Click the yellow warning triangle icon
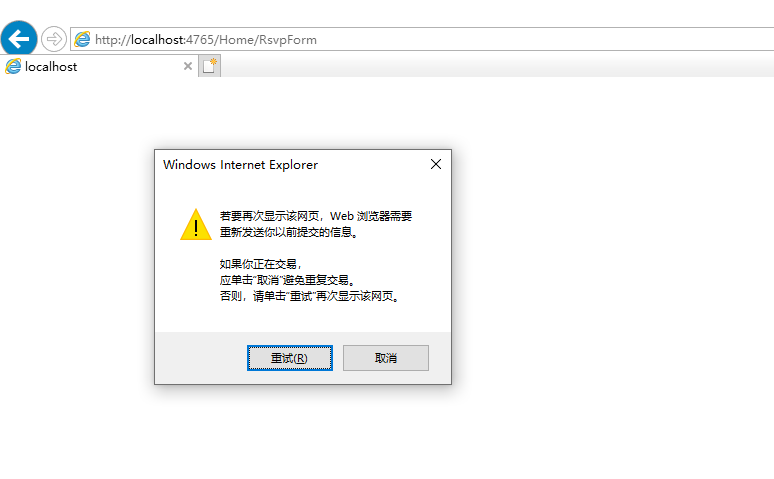Viewport: 774px width, 479px height. tap(196, 225)
